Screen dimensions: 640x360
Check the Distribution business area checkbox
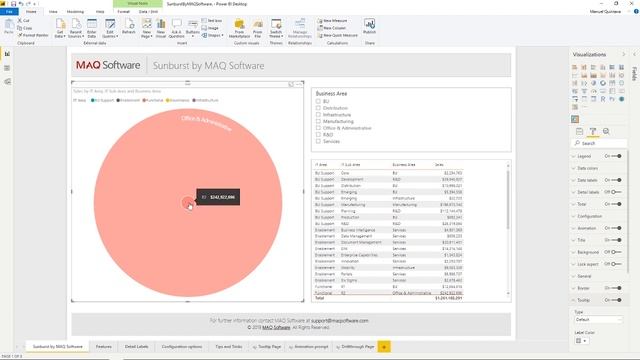[x=318, y=108]
